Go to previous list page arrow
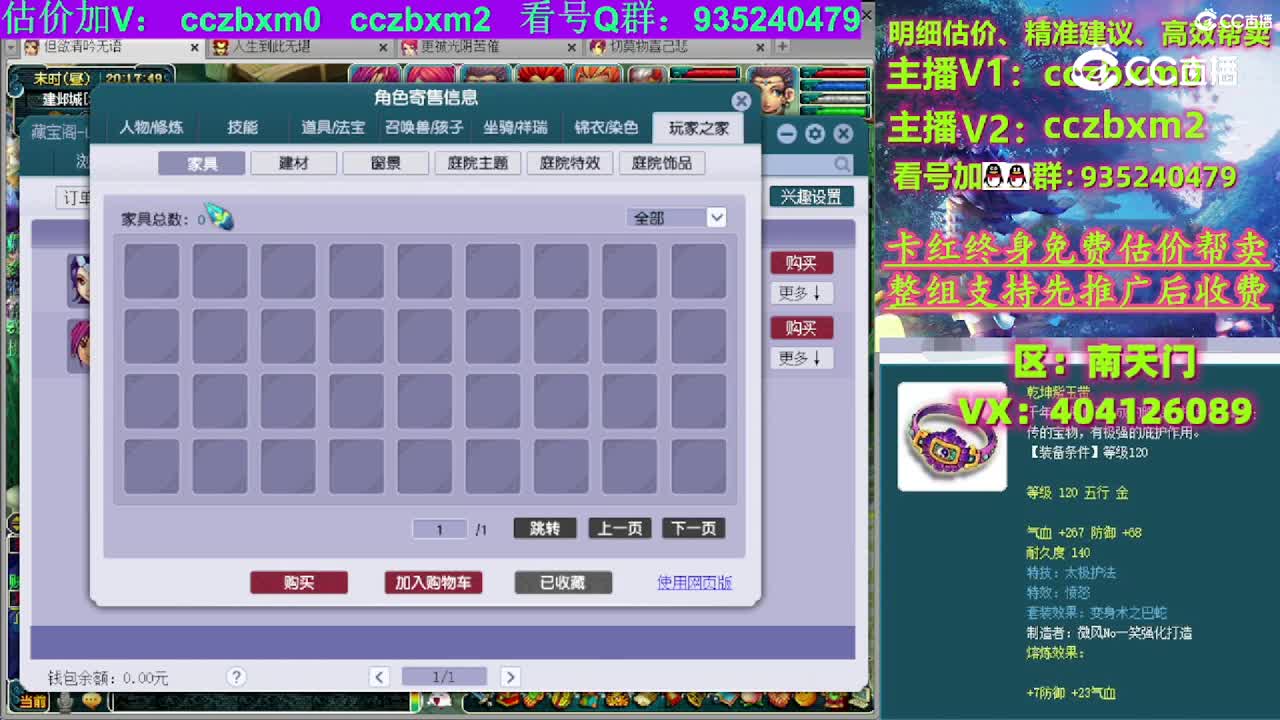 [379, 677]
